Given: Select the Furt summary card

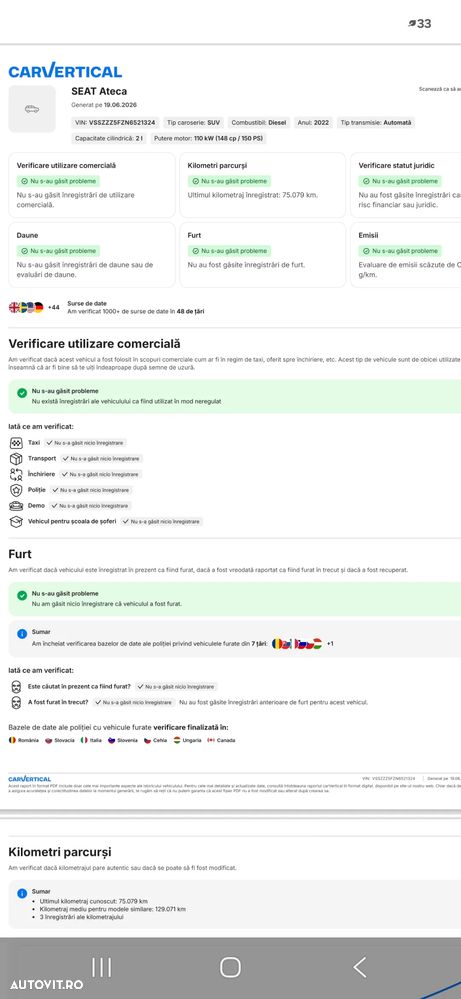Looking at the screenshot, I should [x=262, y=255].
